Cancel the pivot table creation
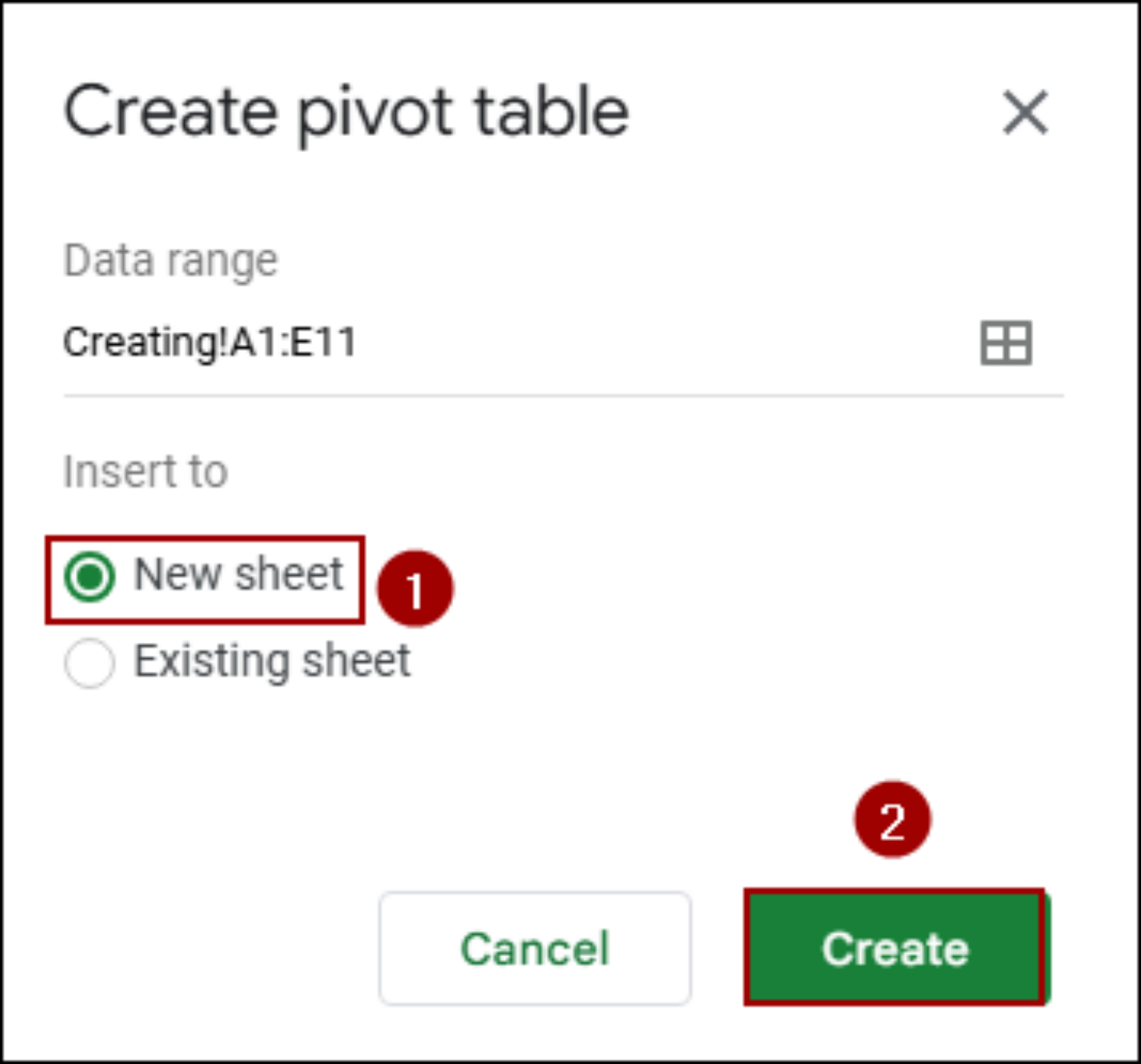The image size is (1141, 1064). point(534,948)
